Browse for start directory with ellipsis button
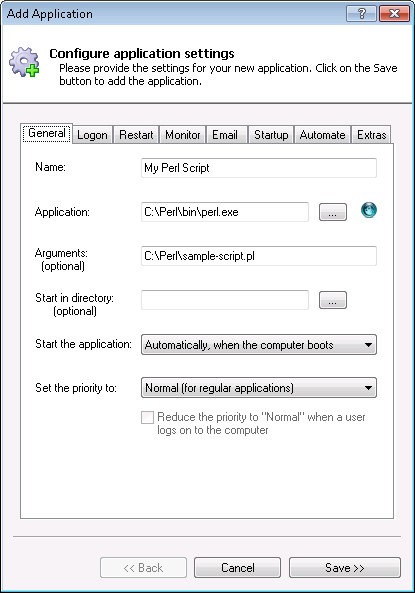Image resolution: width=415 pixels, height=593 pixels. pyautogui.click(x=333, y=300)
